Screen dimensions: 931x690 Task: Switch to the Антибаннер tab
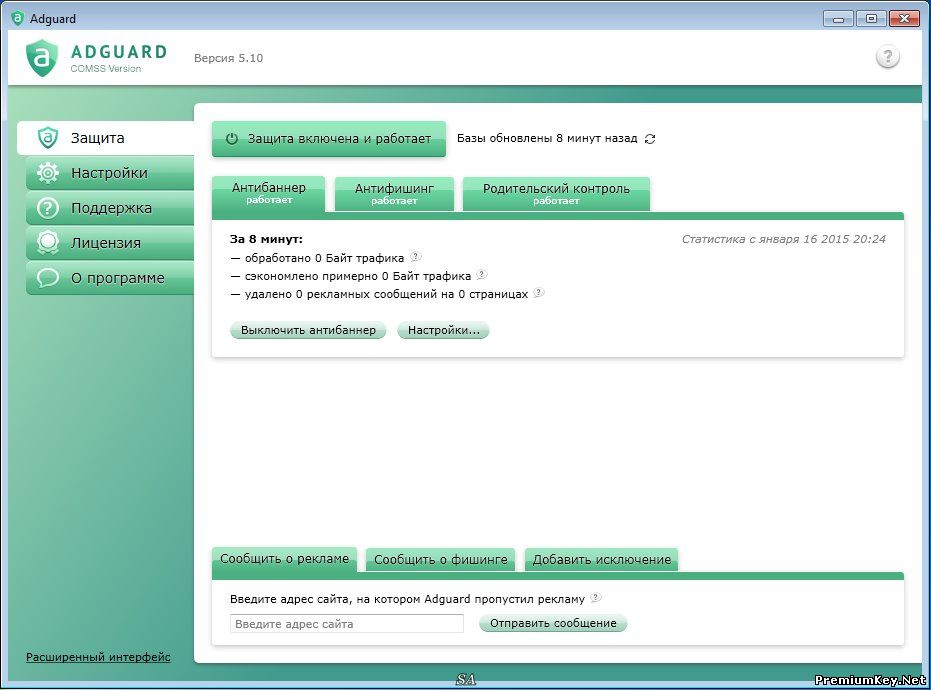coord(268,193)
